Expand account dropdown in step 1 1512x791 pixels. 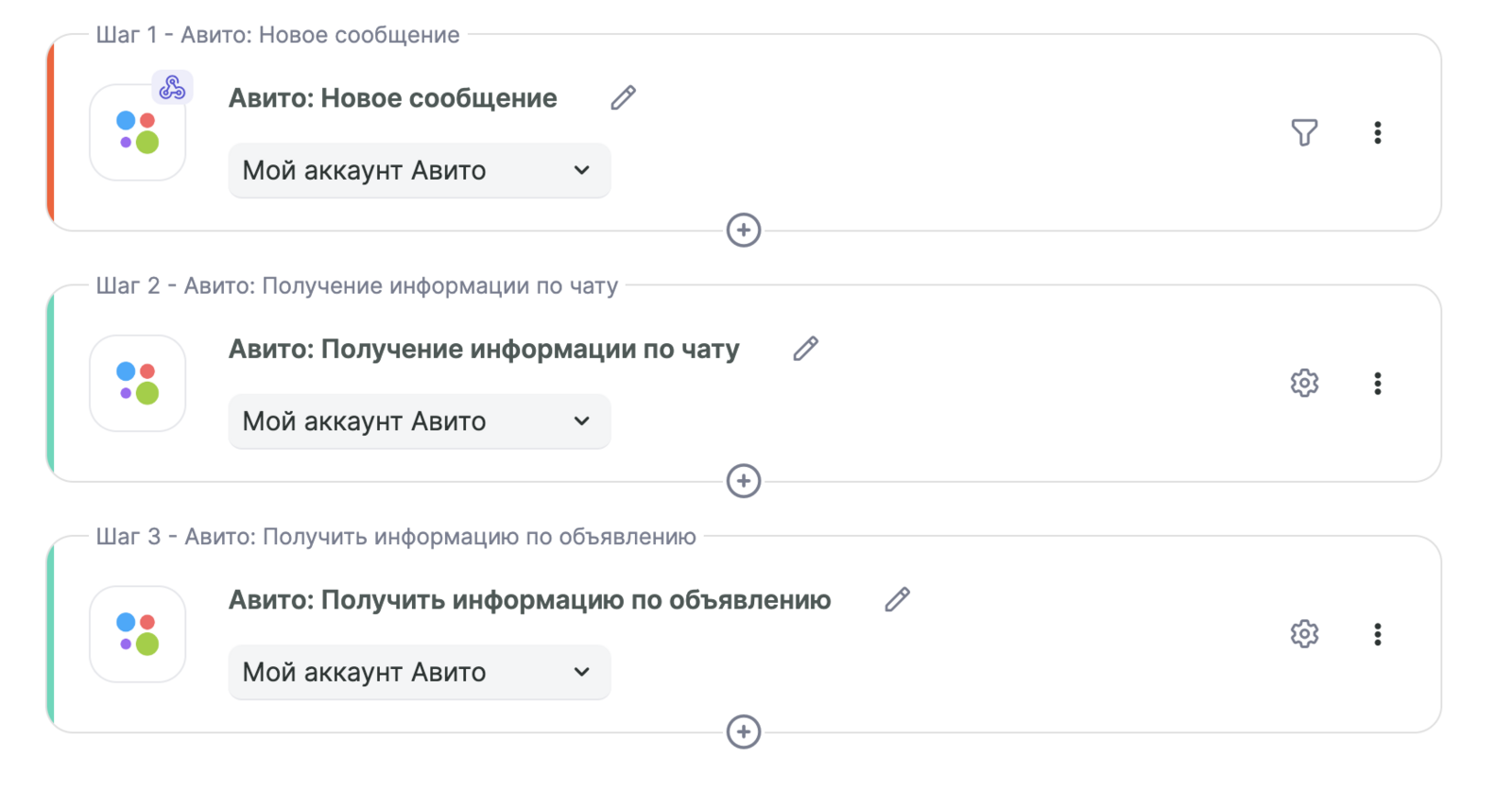[419, 170]
